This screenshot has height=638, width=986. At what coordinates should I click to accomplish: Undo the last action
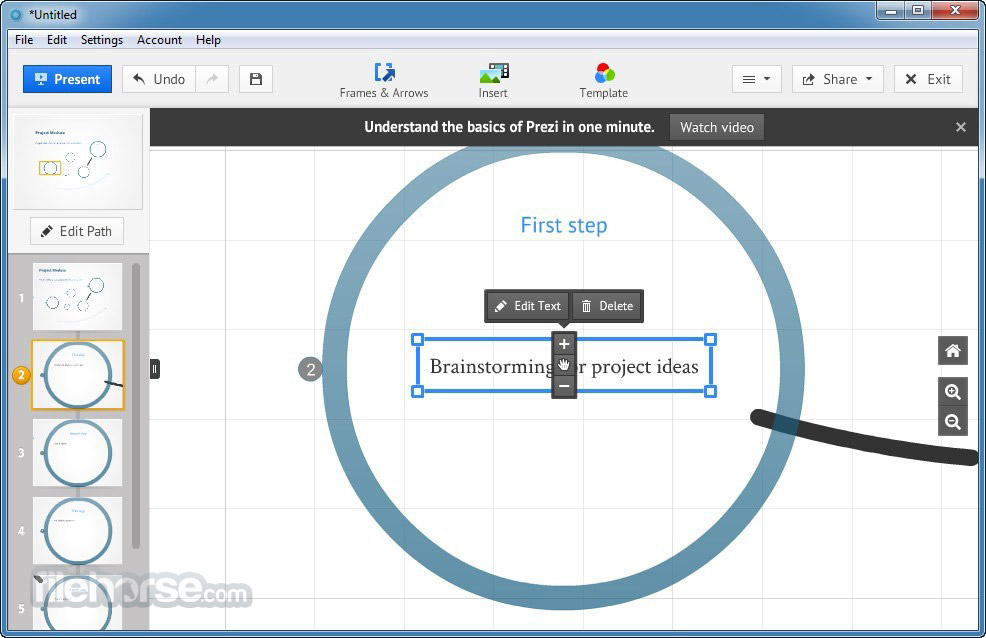tap(159, 79)
